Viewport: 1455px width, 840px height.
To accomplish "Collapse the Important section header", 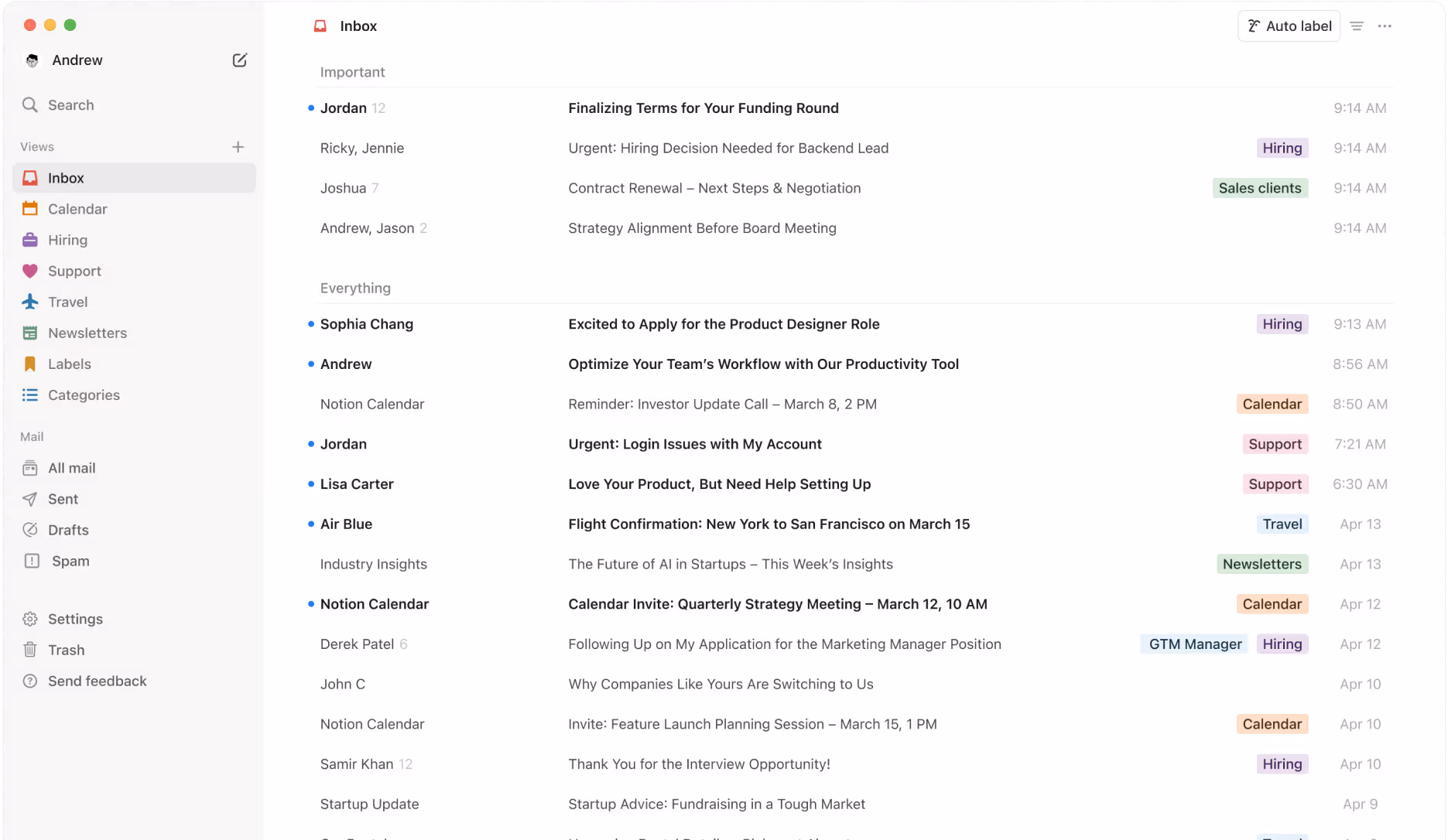I will [352, 72].
